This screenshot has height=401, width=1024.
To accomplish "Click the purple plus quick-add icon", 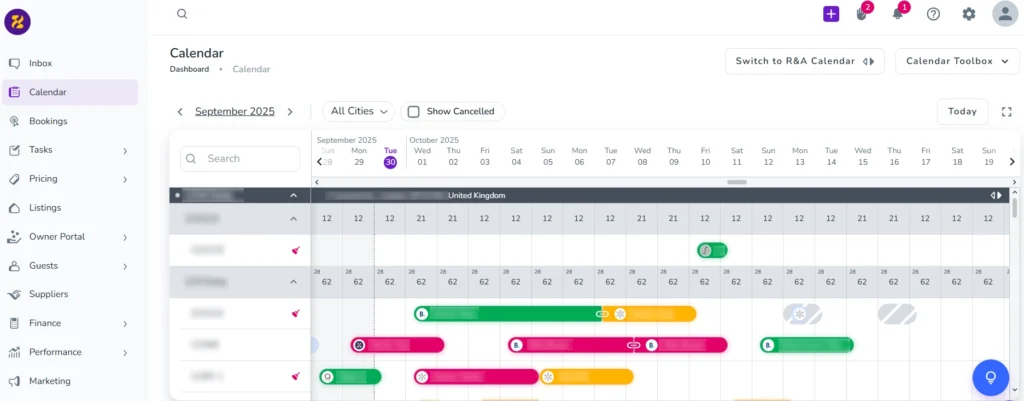I will coord(831,14).
